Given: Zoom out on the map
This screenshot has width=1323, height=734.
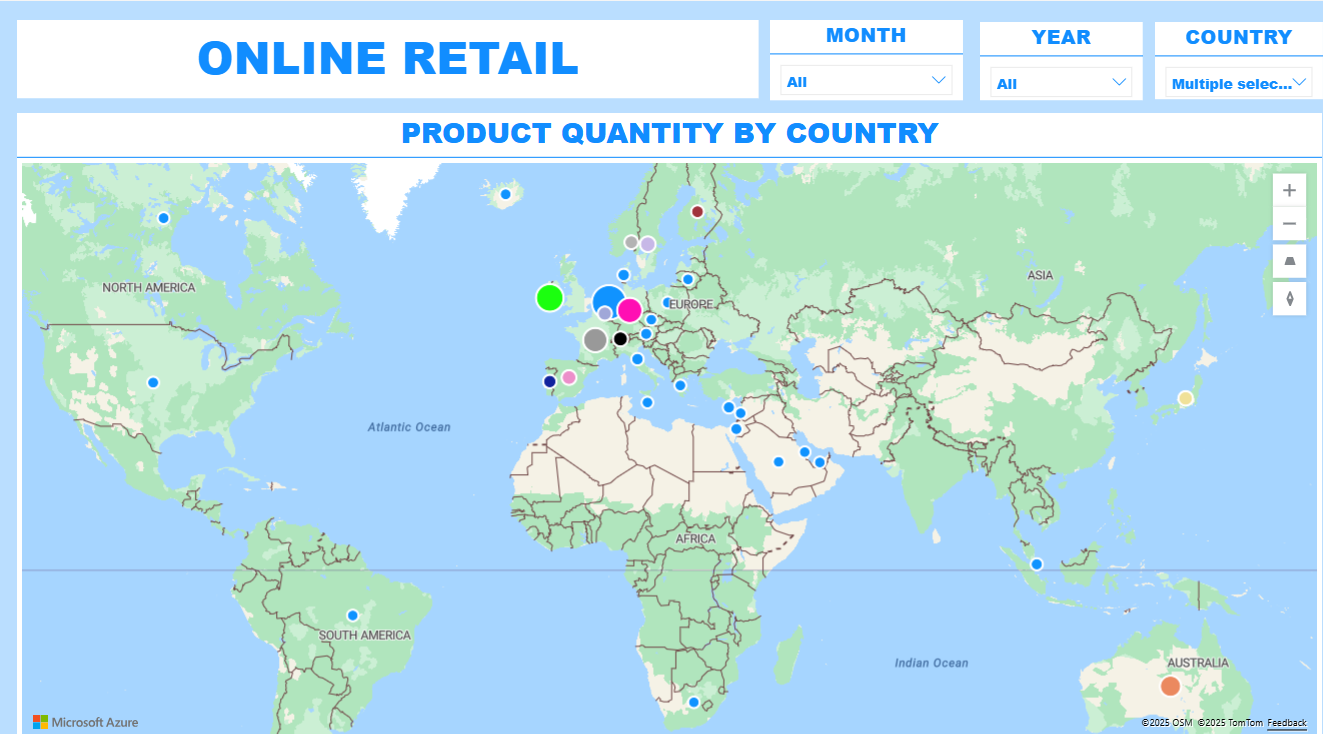Looking at the screenshot, I should pos(1289,224).
